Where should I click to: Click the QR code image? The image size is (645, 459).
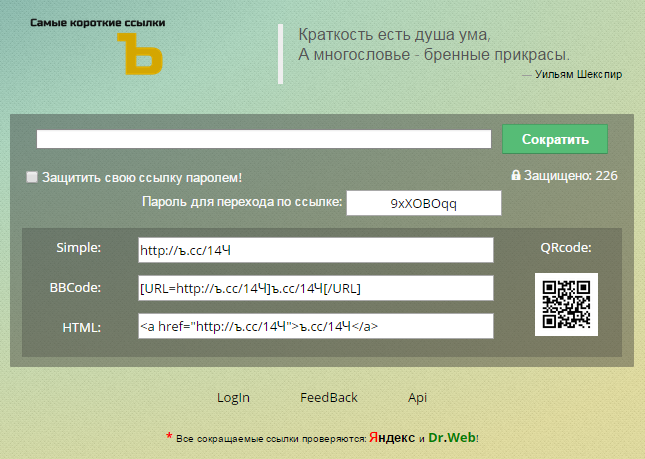pos(566,304)
